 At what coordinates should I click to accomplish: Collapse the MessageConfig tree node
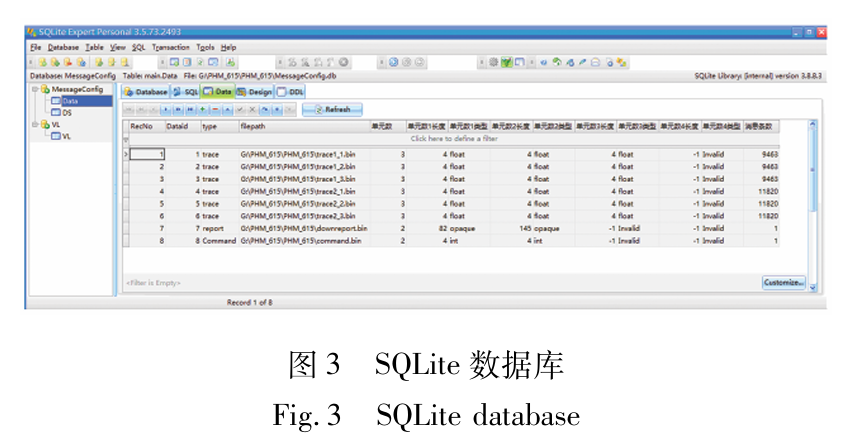tap(35, 89)
